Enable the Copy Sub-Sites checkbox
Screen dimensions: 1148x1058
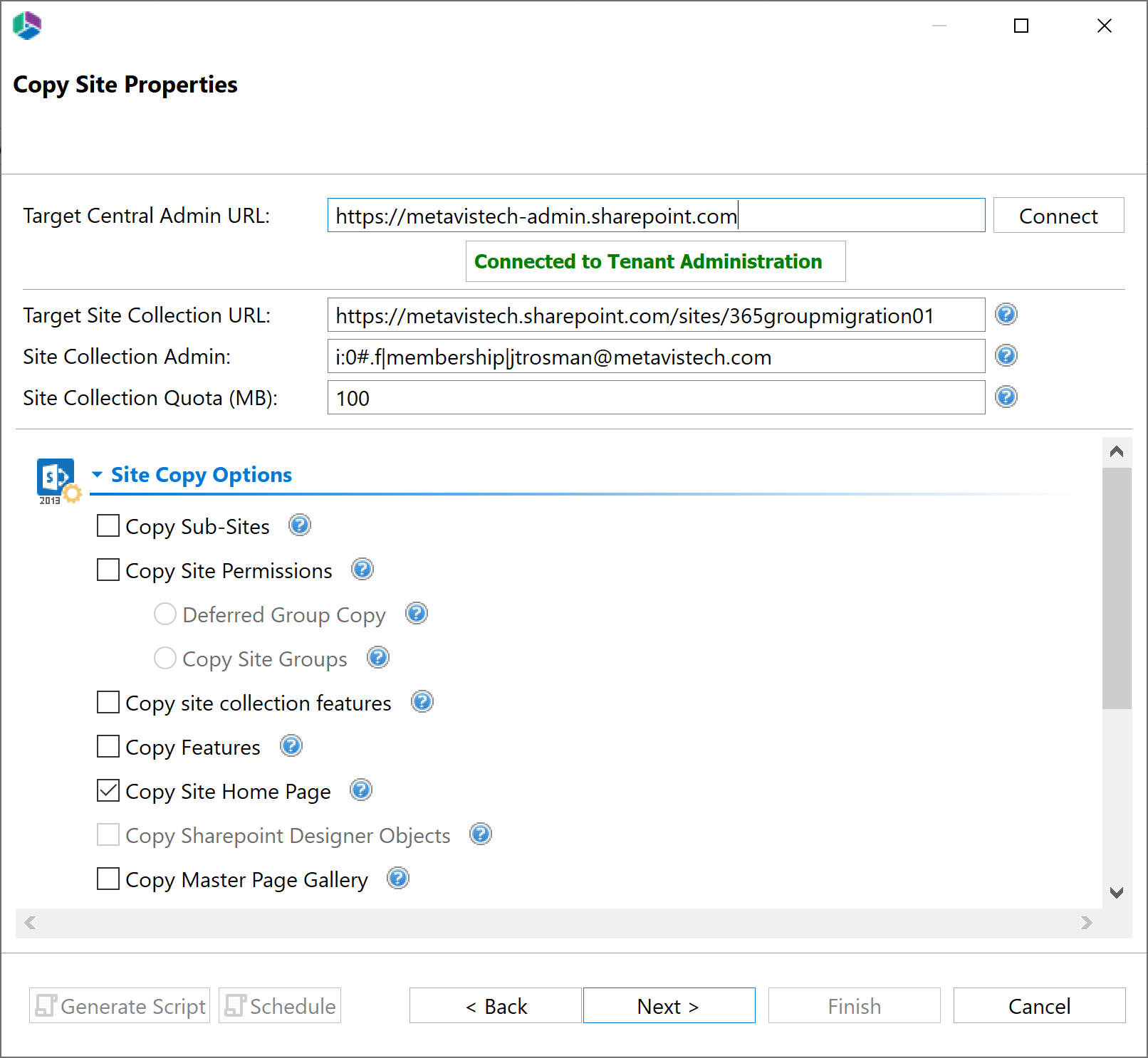pos(108,525)
